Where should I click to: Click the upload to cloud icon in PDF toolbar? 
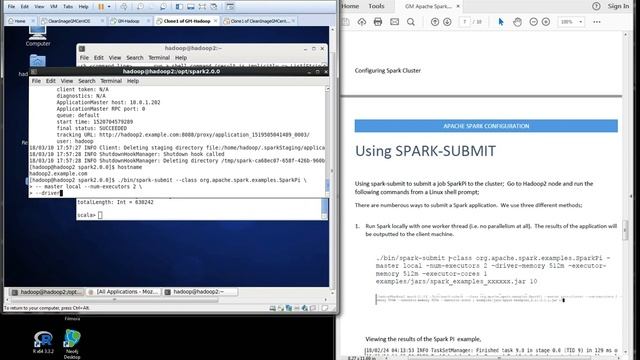(x=362, y=22)
